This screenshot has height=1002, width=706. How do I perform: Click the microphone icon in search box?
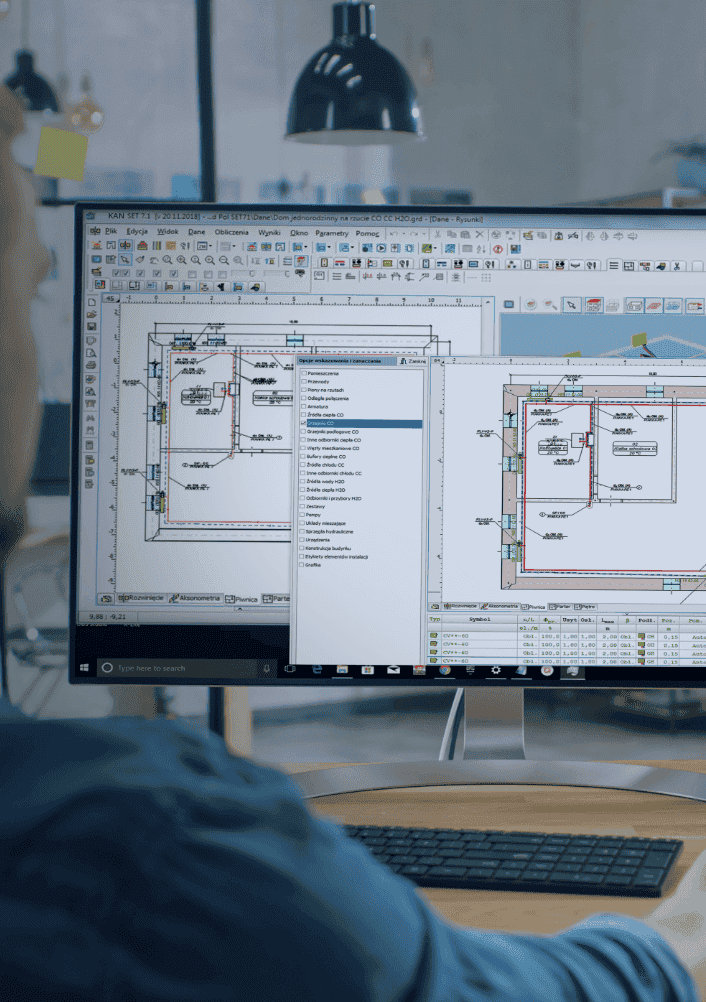[x=266, y=667]
